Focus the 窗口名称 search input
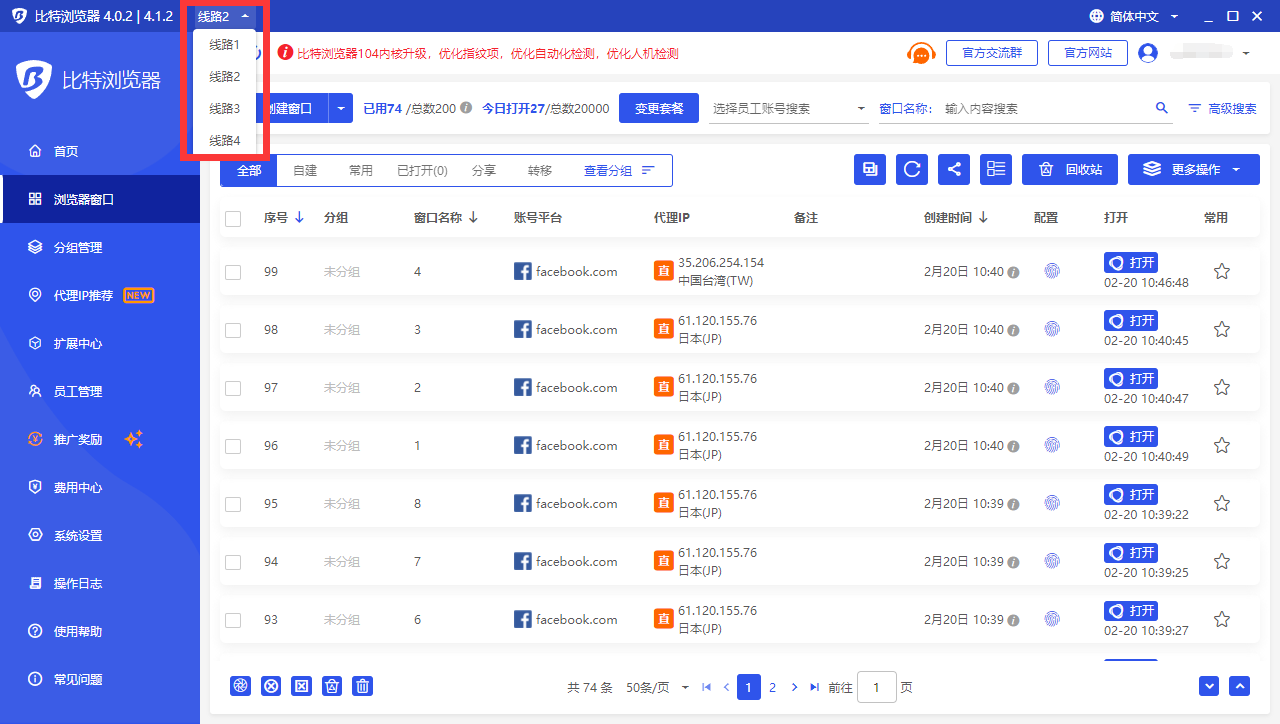 point(1045,108)
